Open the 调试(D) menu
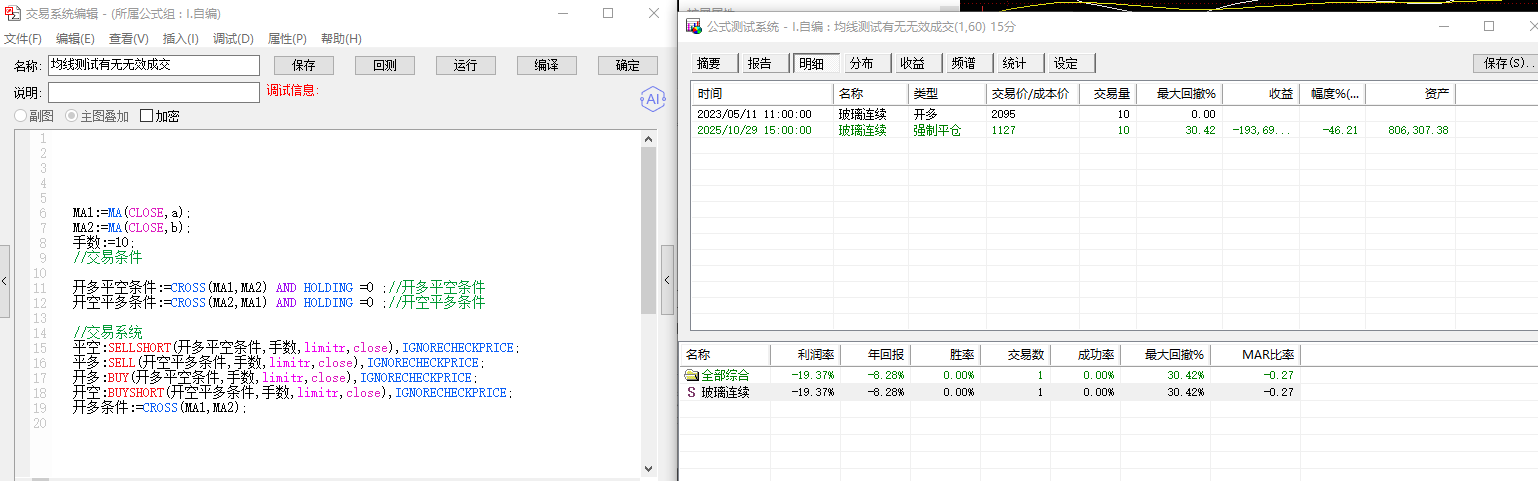 coord(233,39)
